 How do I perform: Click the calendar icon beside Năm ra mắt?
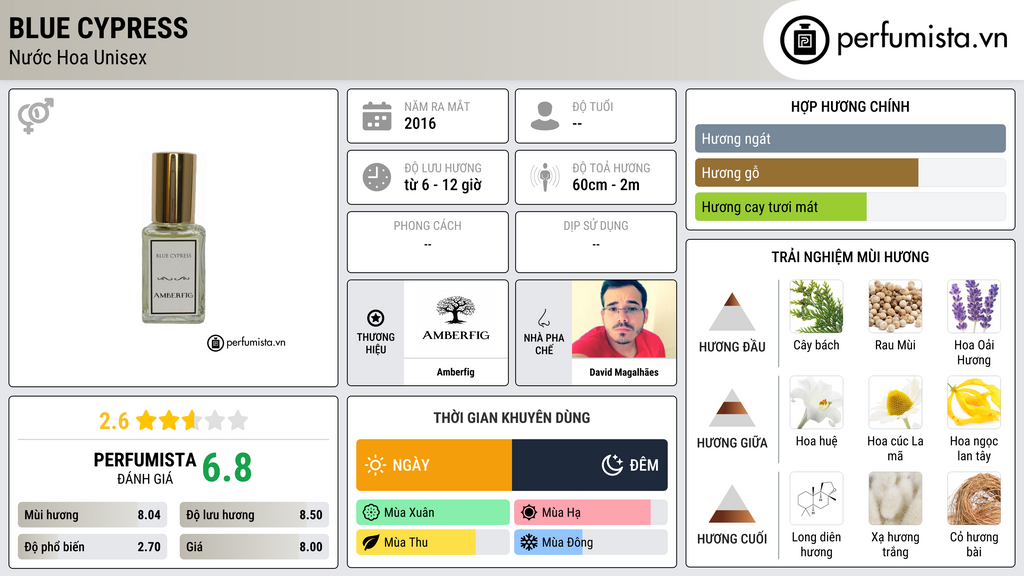[377, 116]
